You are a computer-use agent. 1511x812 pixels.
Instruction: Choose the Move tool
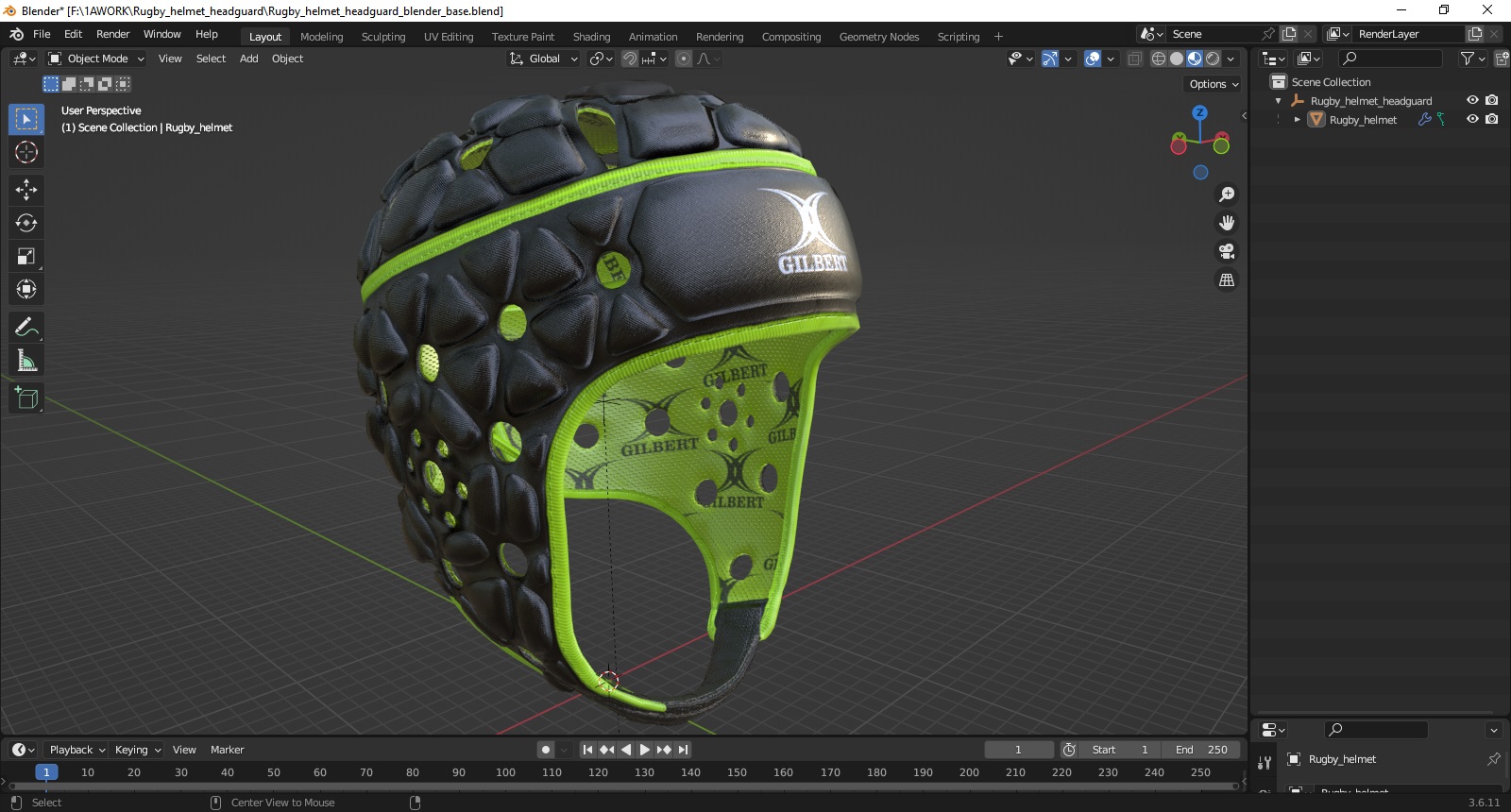[x=26, y=190]
